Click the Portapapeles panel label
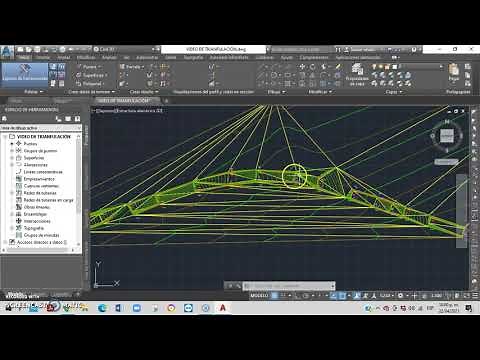 [458, 92]
